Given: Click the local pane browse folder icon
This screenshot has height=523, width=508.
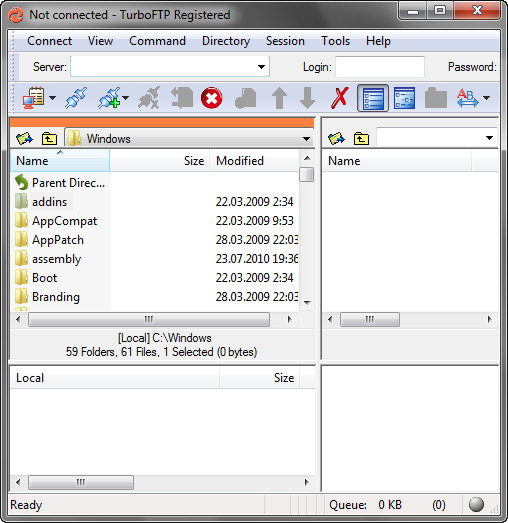Looking at the screenshot, I should [x=24, y=138].
